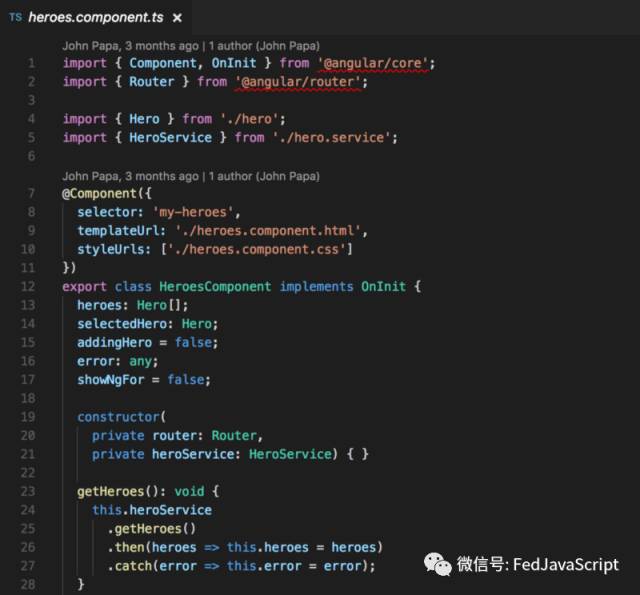Click the './heroes.component.css' style path
This screenshot has height=595, width=640.
click(x=257, y=249)
